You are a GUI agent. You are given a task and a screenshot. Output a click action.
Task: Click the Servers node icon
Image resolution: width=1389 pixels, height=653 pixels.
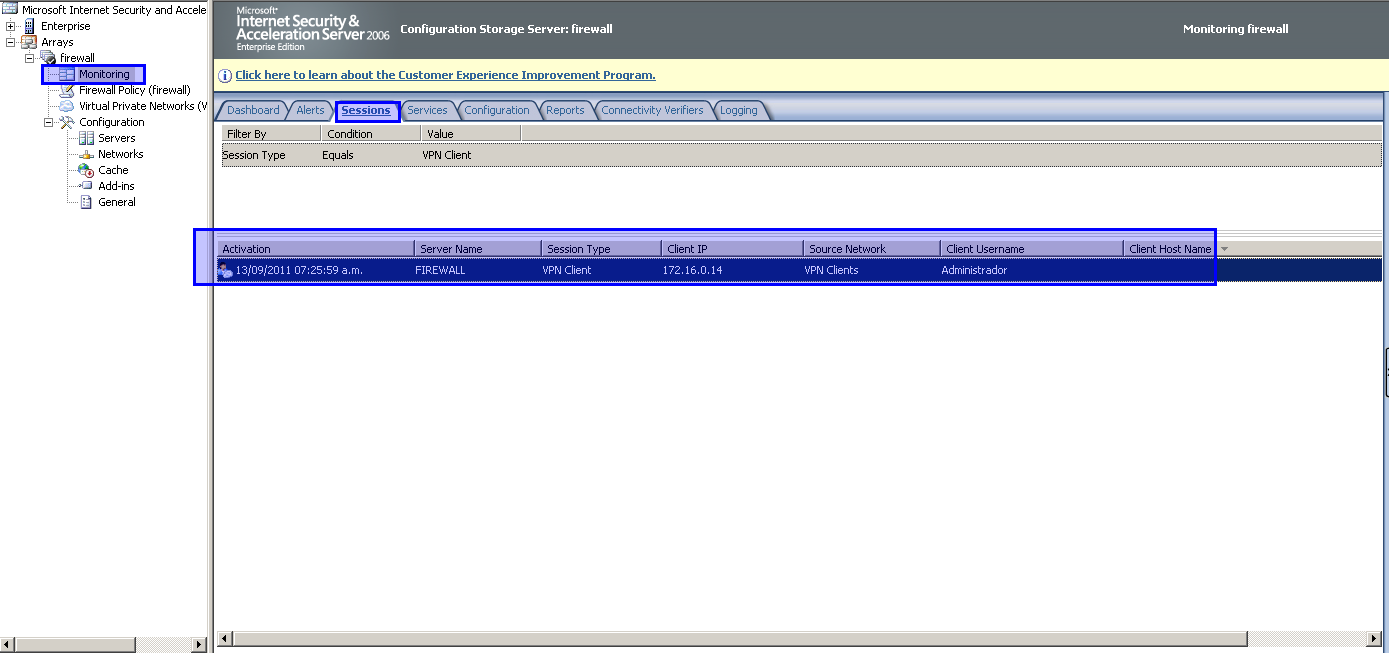(86, 138)
